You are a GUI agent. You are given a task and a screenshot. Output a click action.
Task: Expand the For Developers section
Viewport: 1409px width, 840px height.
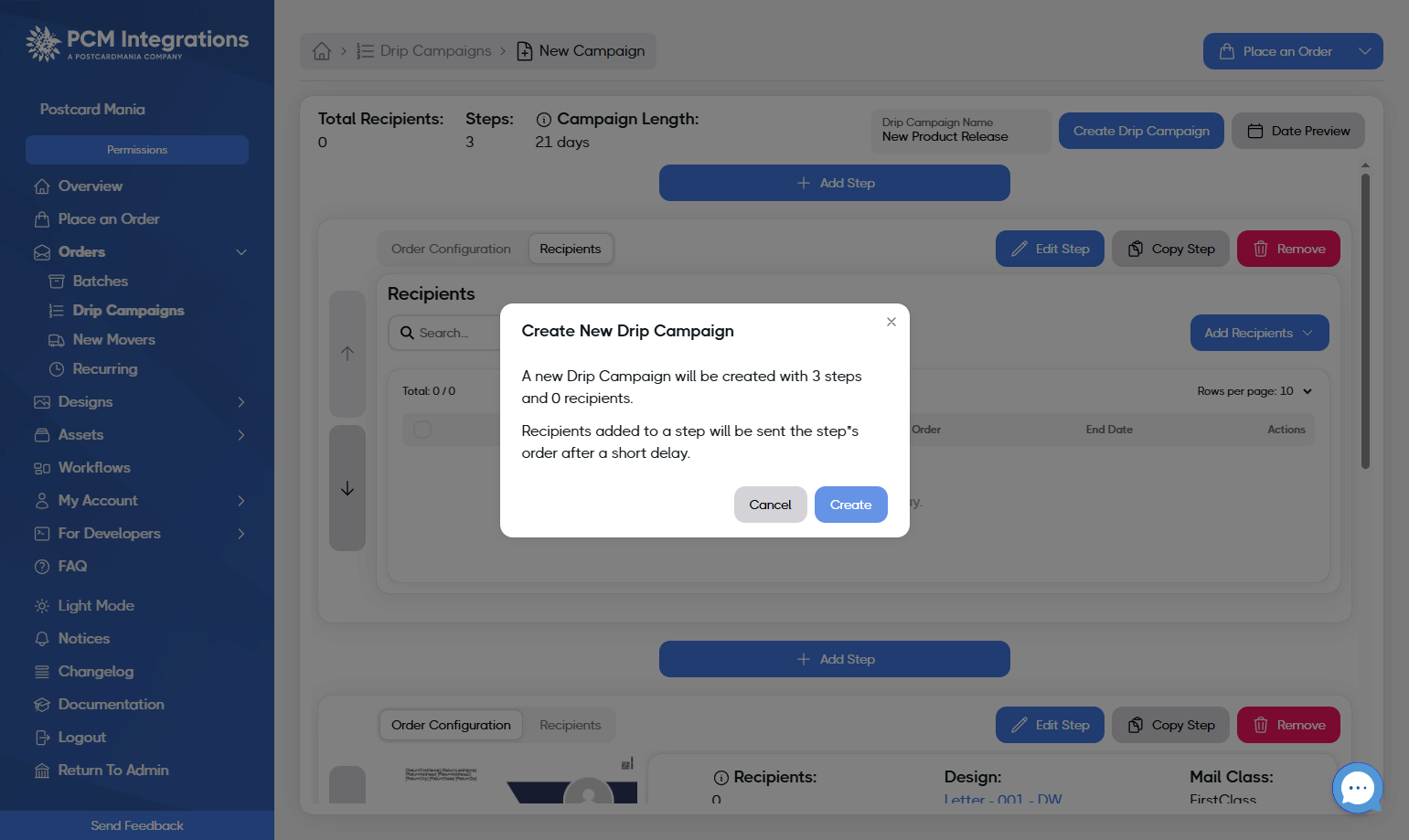[x=241, y=534]
